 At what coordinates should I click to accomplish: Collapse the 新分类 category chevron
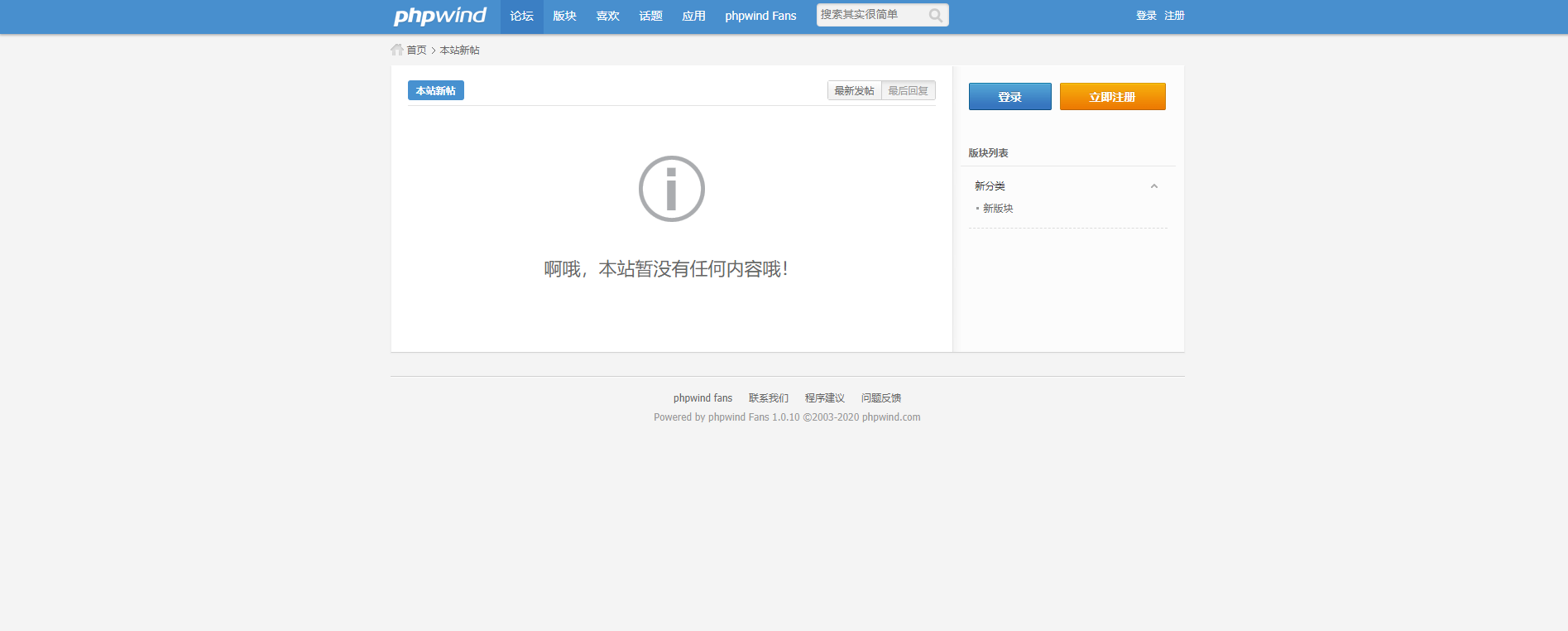pos(1153,186)
